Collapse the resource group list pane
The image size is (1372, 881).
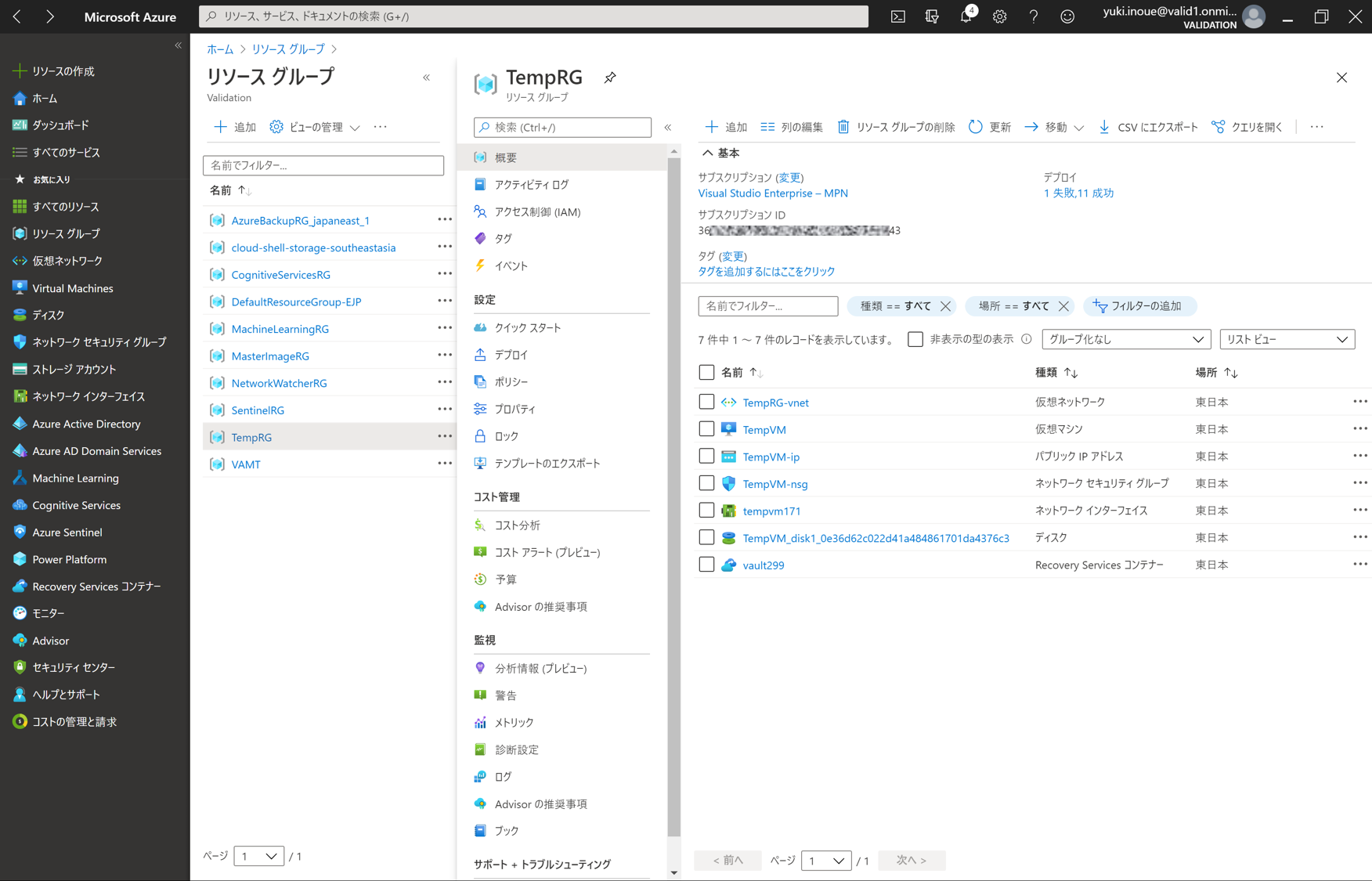(x=427, y=78)
